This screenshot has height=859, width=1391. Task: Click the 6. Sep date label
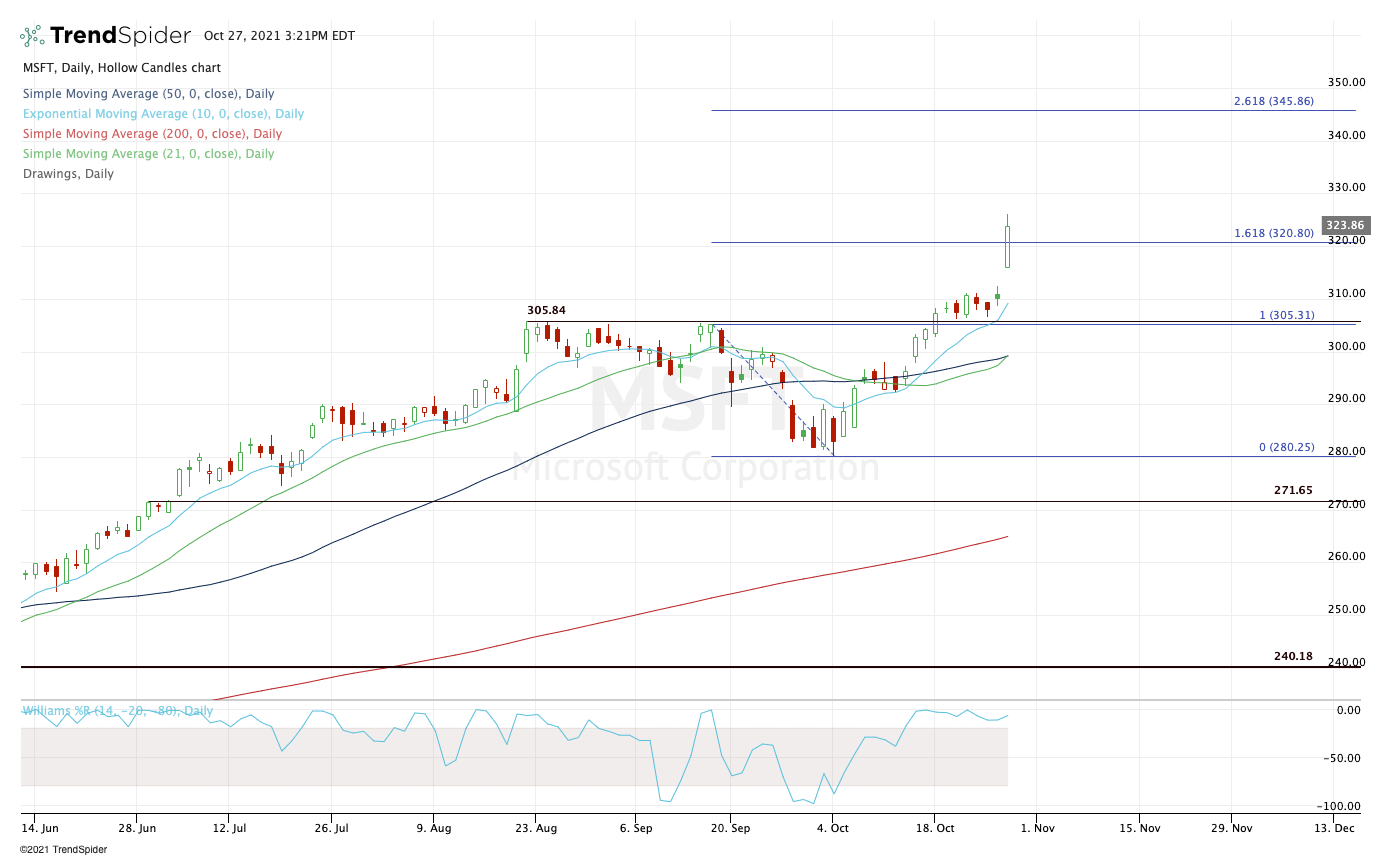pyautogui.click(x=636, y=828)
